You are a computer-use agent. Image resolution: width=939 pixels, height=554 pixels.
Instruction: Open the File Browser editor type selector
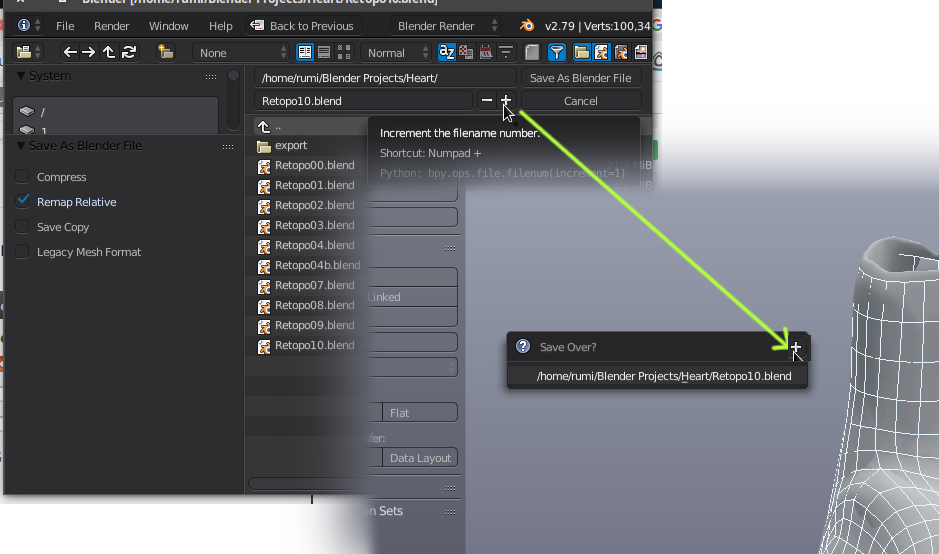(29, 52)
